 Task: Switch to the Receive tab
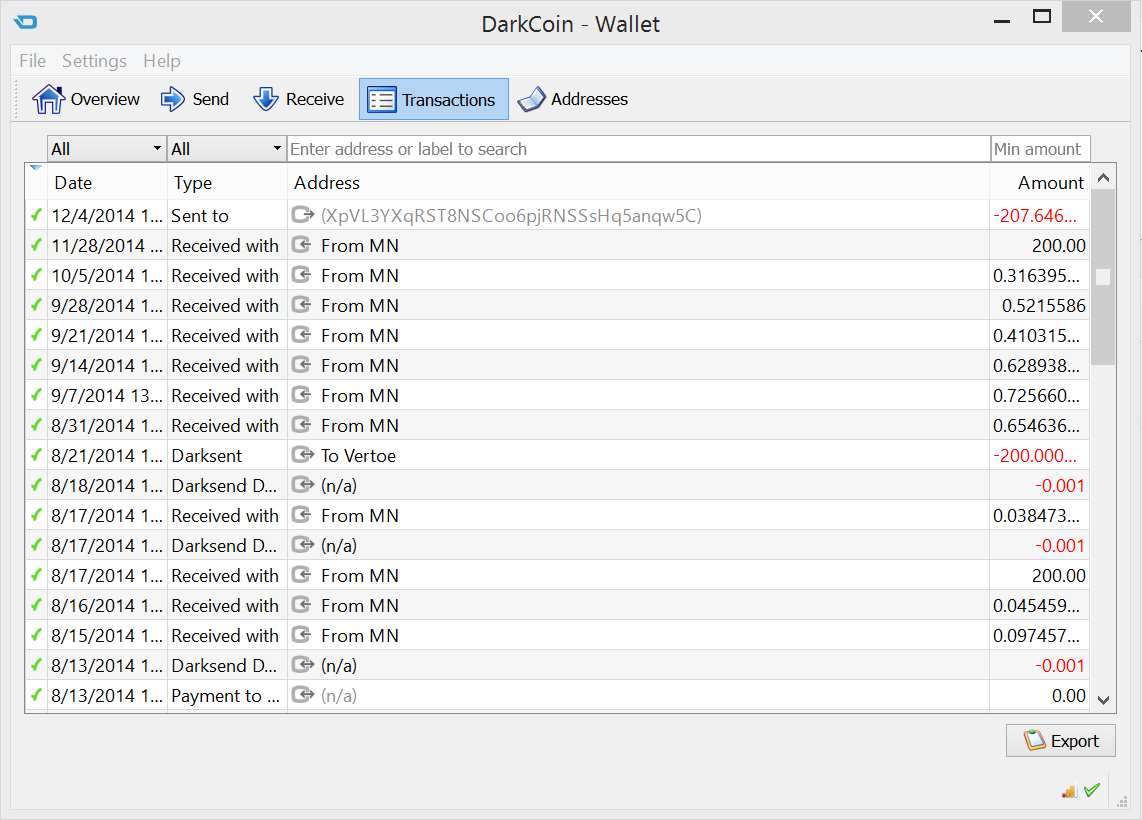[299, 99]
